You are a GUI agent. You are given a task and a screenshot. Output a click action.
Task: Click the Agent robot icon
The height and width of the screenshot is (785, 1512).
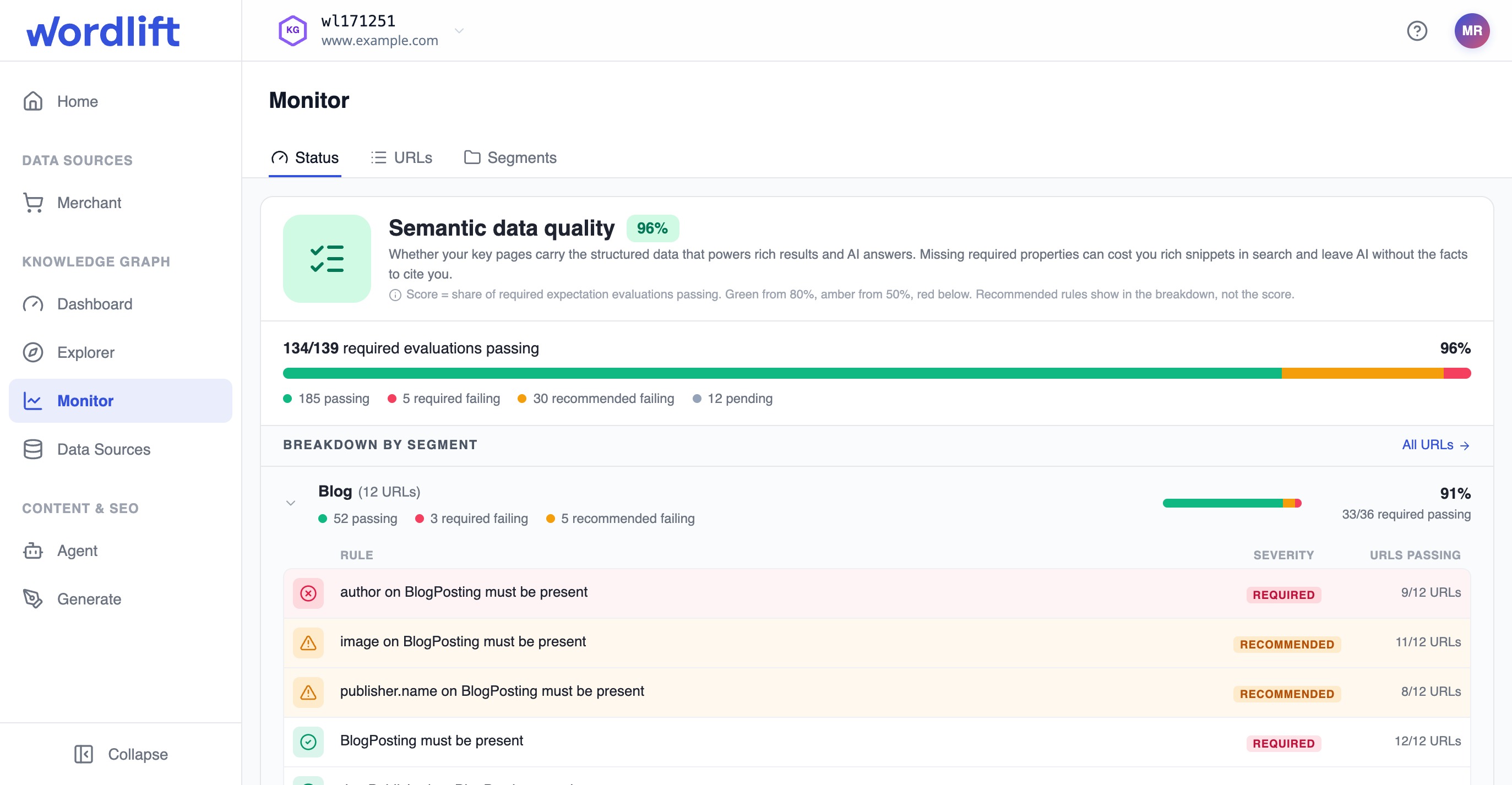pyautogui.click(x=33, y=550)
